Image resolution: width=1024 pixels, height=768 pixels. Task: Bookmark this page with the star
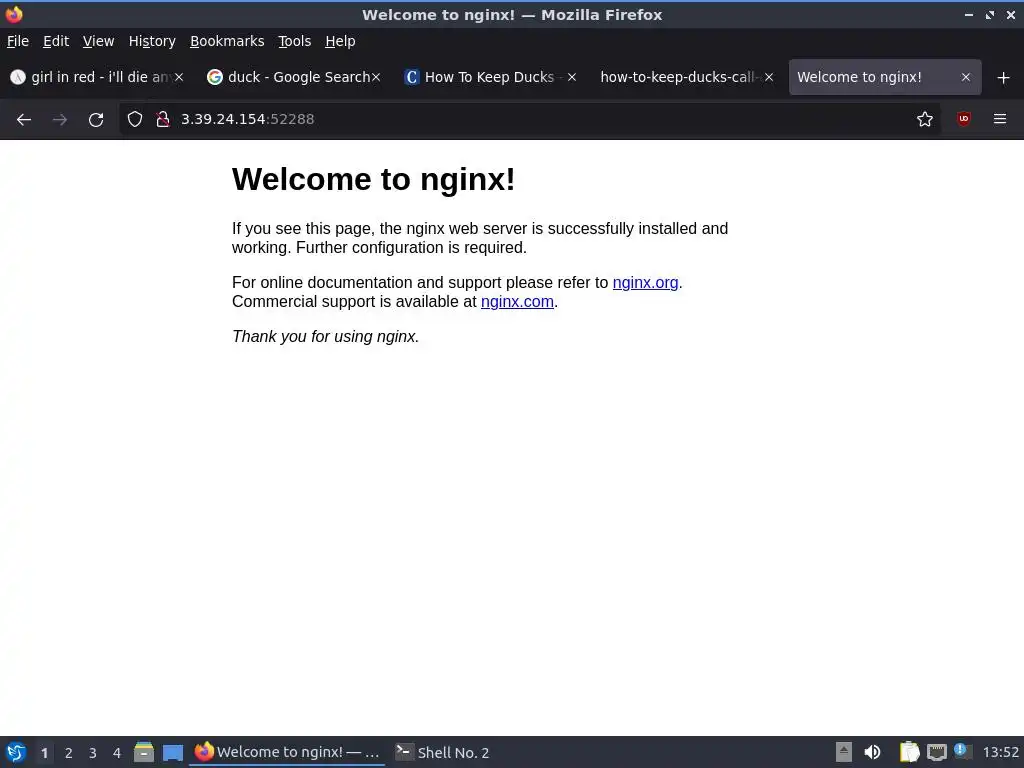pos(925,119)
